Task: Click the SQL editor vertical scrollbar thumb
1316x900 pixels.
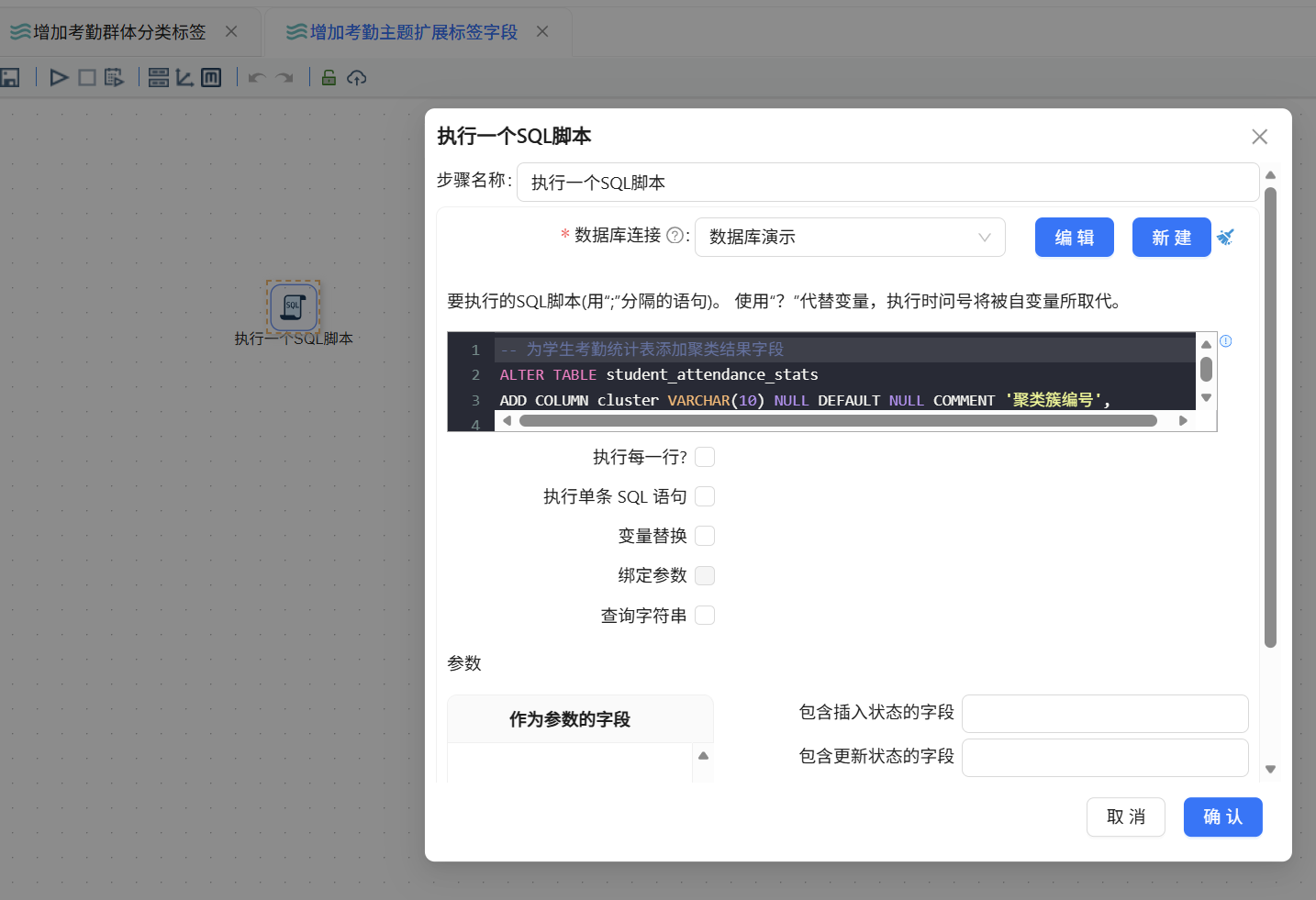Action: pos(1207,369)
